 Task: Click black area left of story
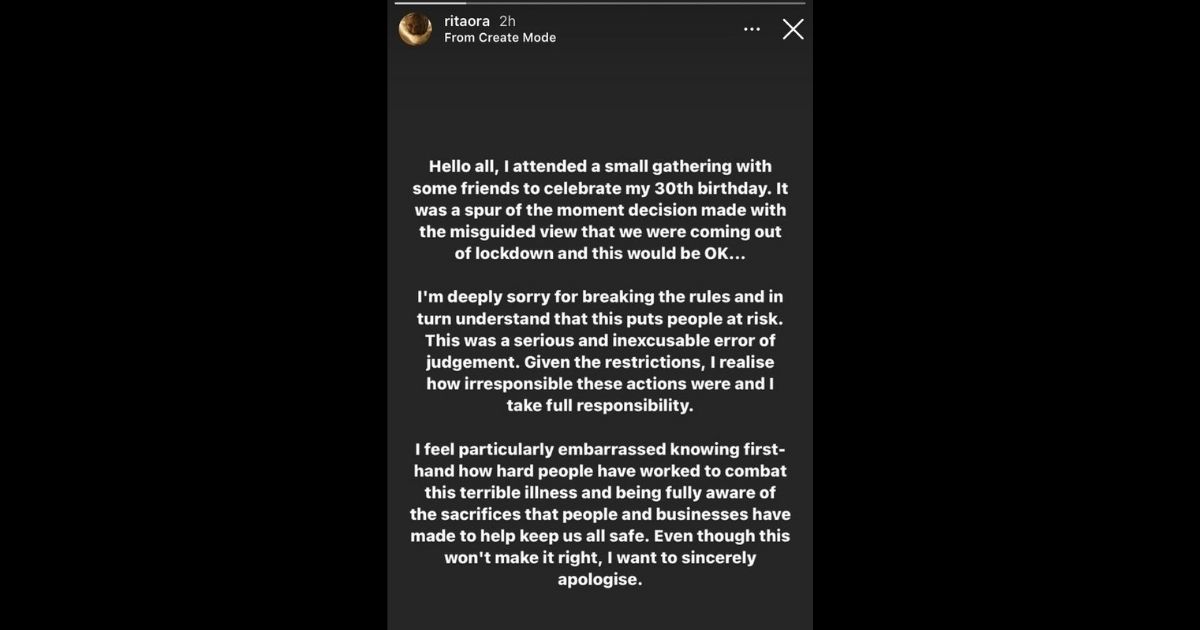click(190, 315)
